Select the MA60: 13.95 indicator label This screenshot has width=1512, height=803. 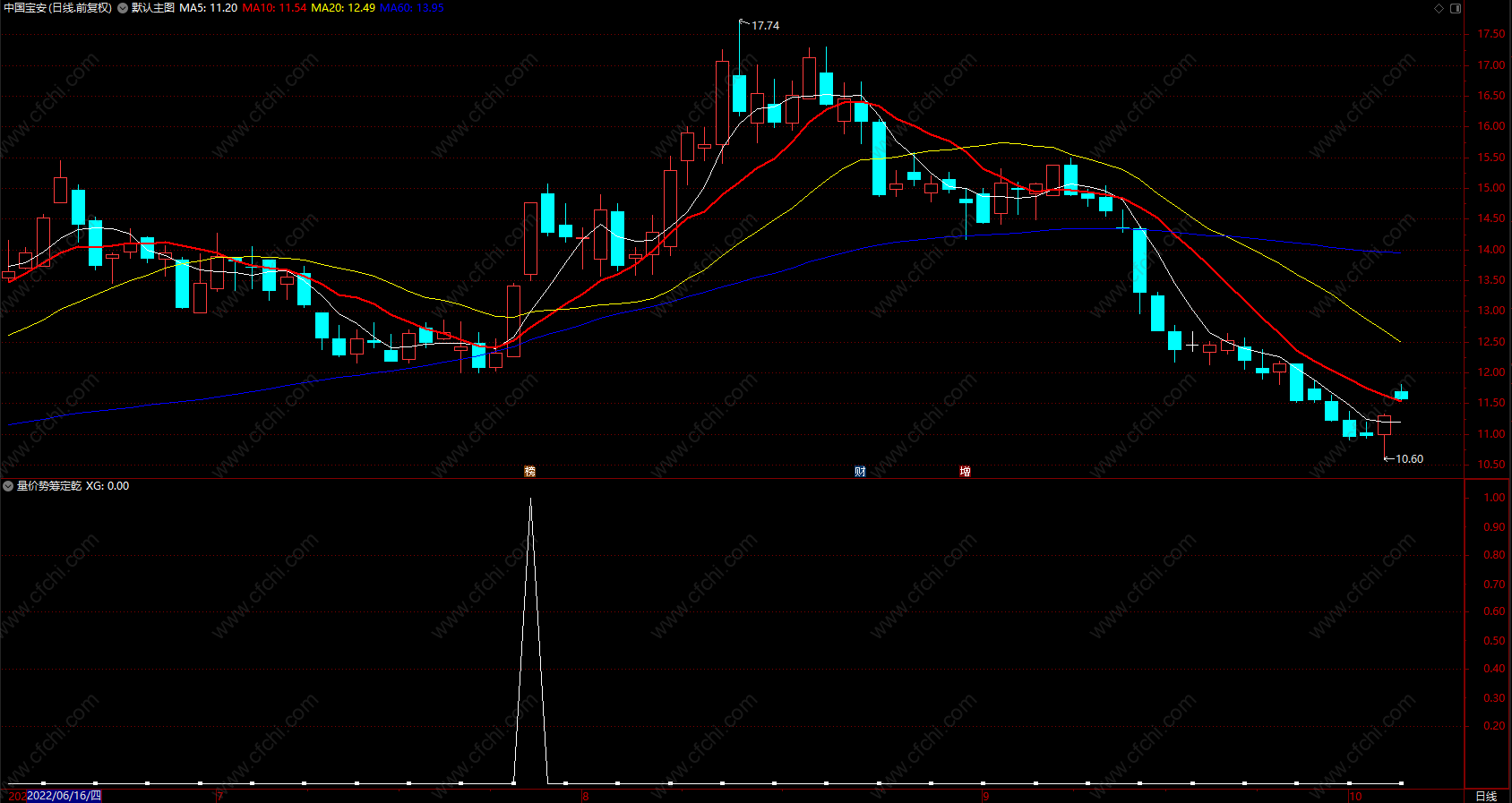412,8
